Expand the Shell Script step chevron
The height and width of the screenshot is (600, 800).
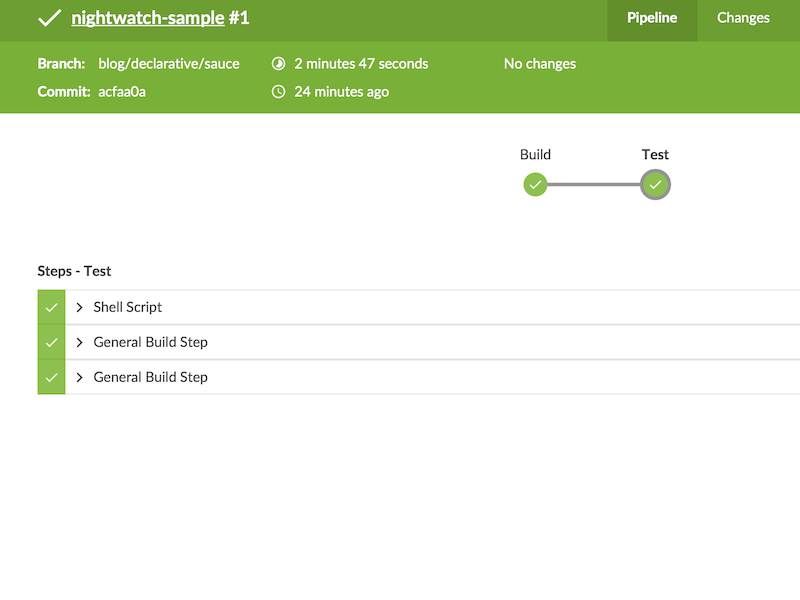coord(80,308)
